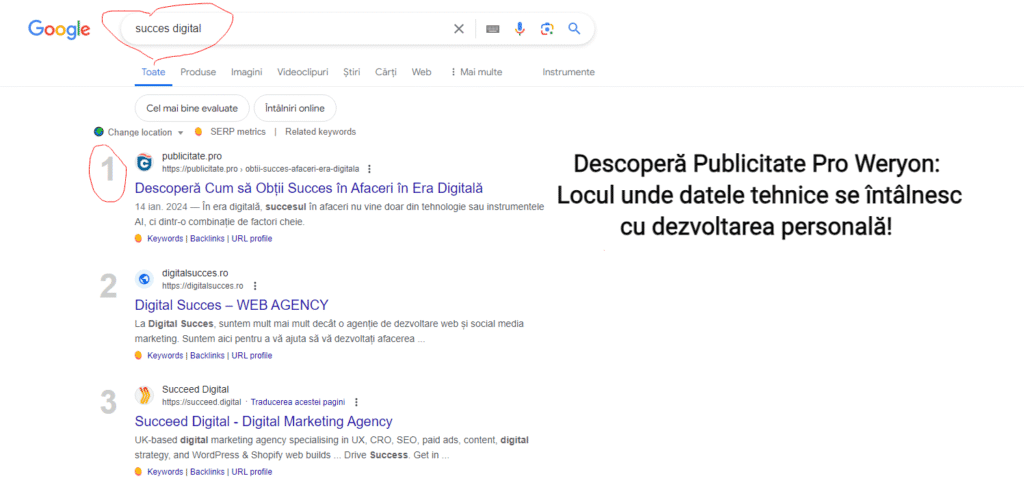Click Backlinks under publicitate.pro result

pyautogui.click(x=208, y=239)
